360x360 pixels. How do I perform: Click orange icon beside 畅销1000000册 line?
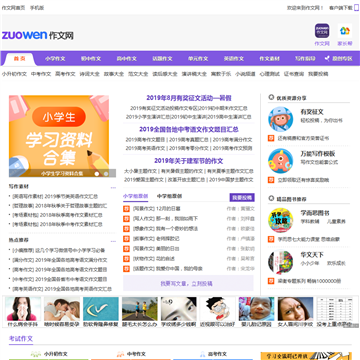[x=271, y=281]
